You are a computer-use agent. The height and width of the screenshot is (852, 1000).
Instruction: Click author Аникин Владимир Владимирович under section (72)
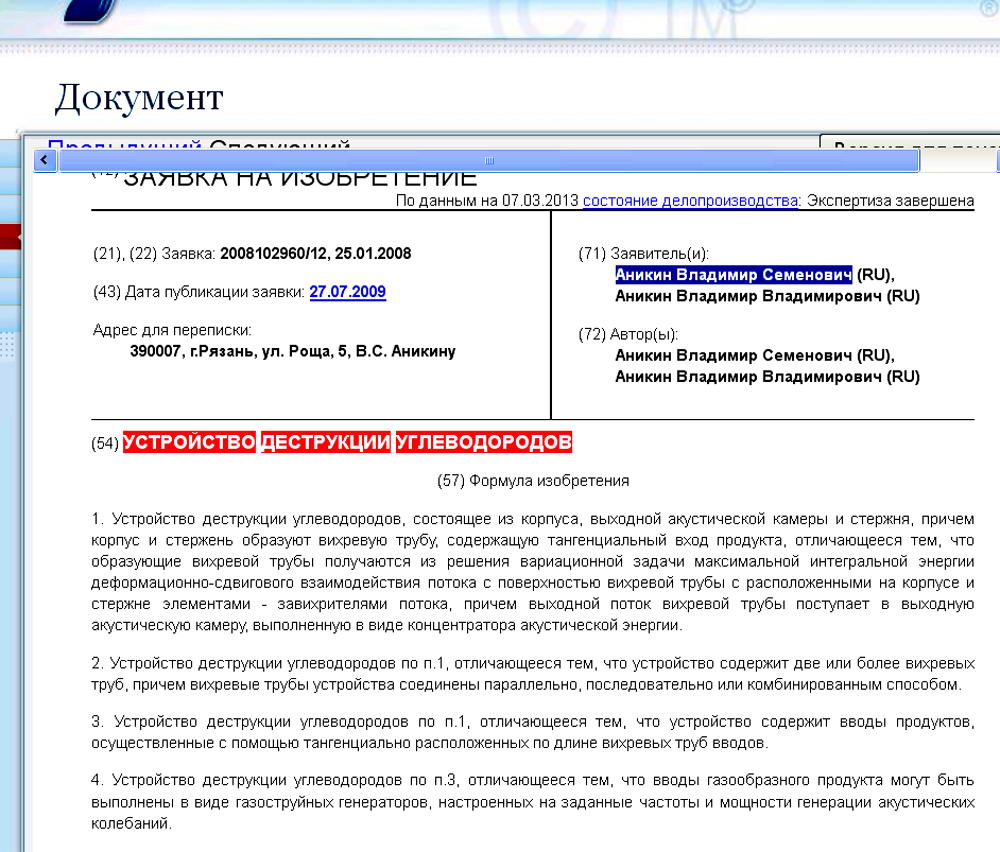click(x=767, y=377)
